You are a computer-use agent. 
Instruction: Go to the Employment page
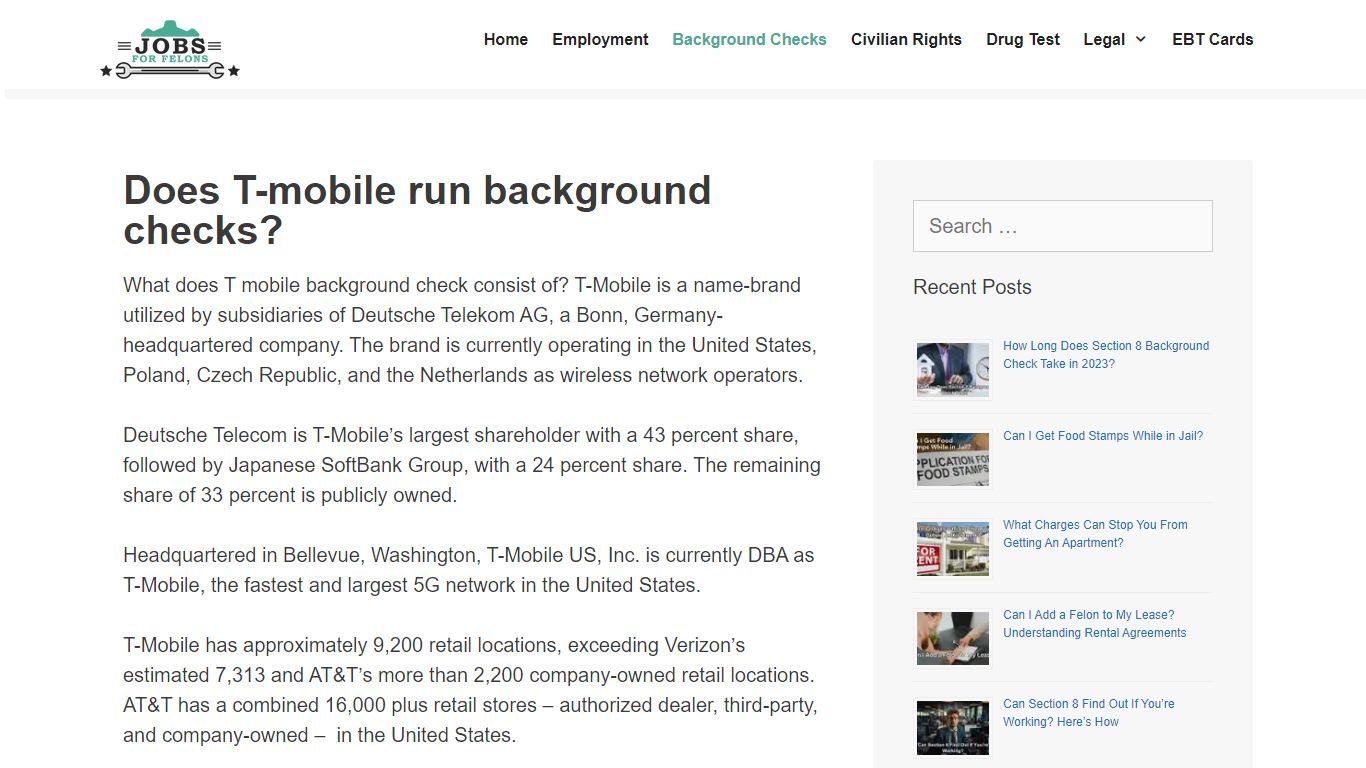click(x=600, y=40)
